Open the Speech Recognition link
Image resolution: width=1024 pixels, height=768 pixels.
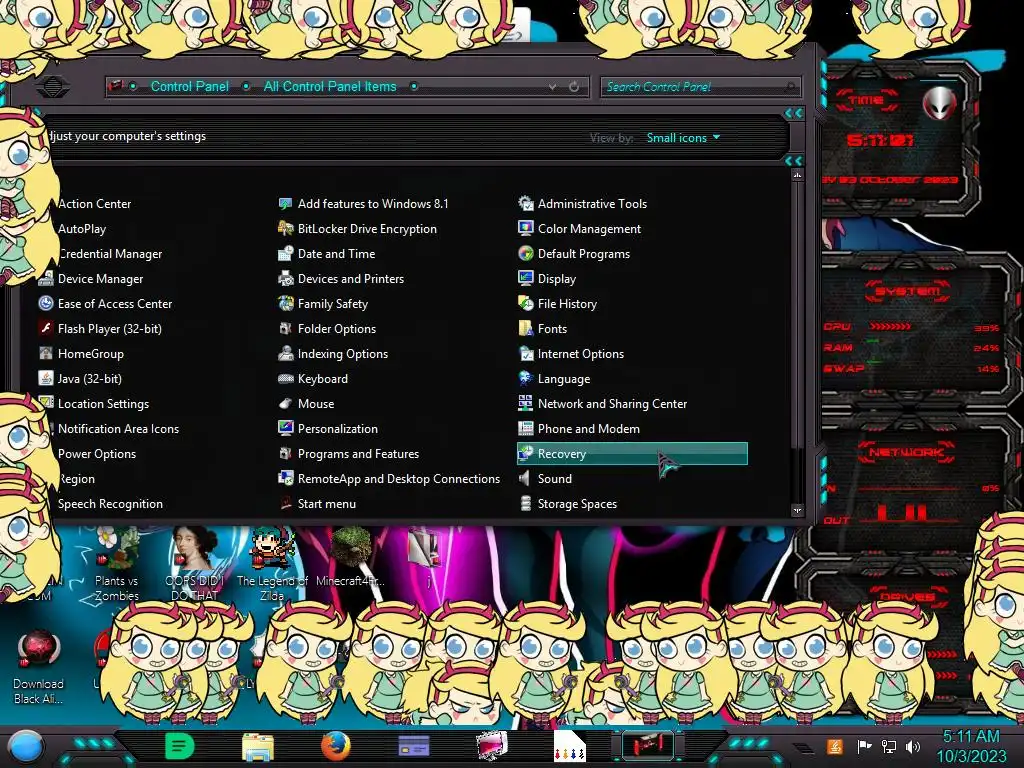pyautogui.click(x=110, y=504)
